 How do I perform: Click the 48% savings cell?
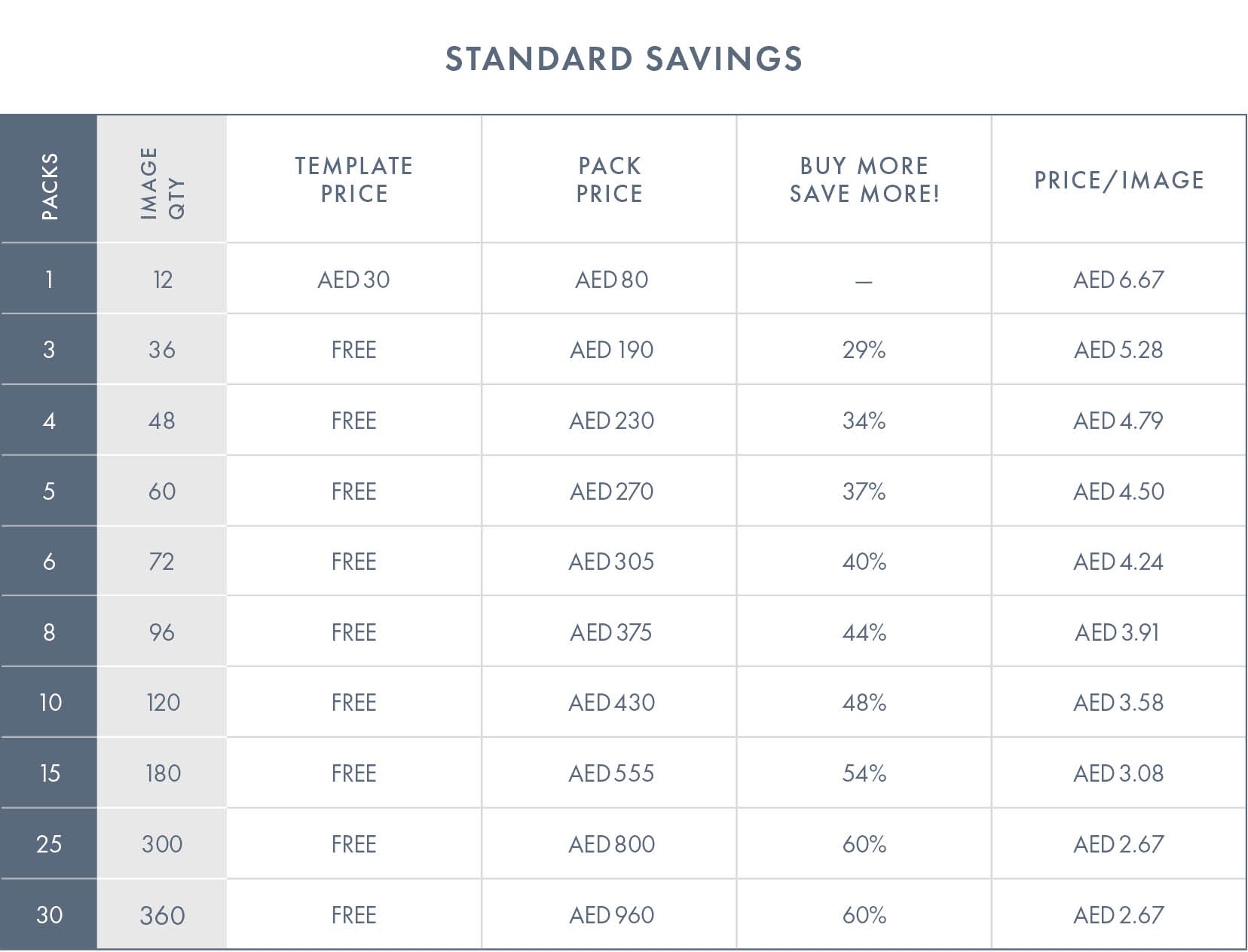point(864,703)
